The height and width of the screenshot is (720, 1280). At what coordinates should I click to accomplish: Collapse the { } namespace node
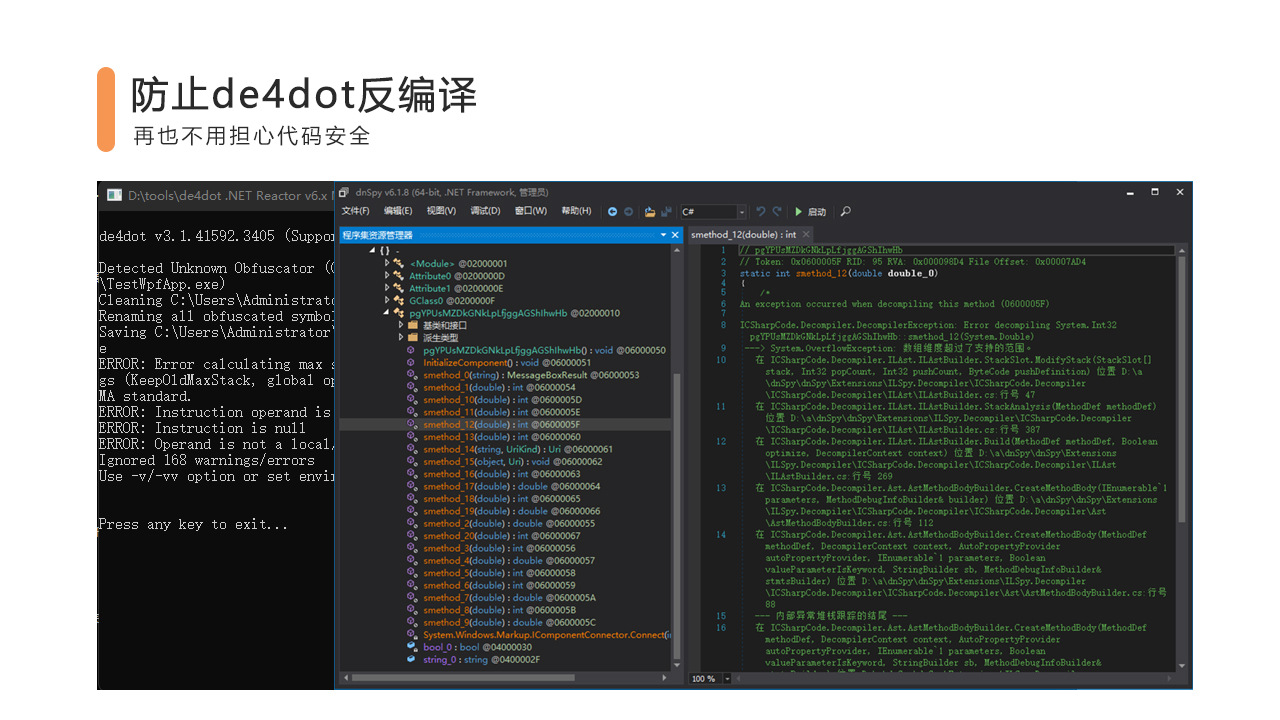click(373, 250)
